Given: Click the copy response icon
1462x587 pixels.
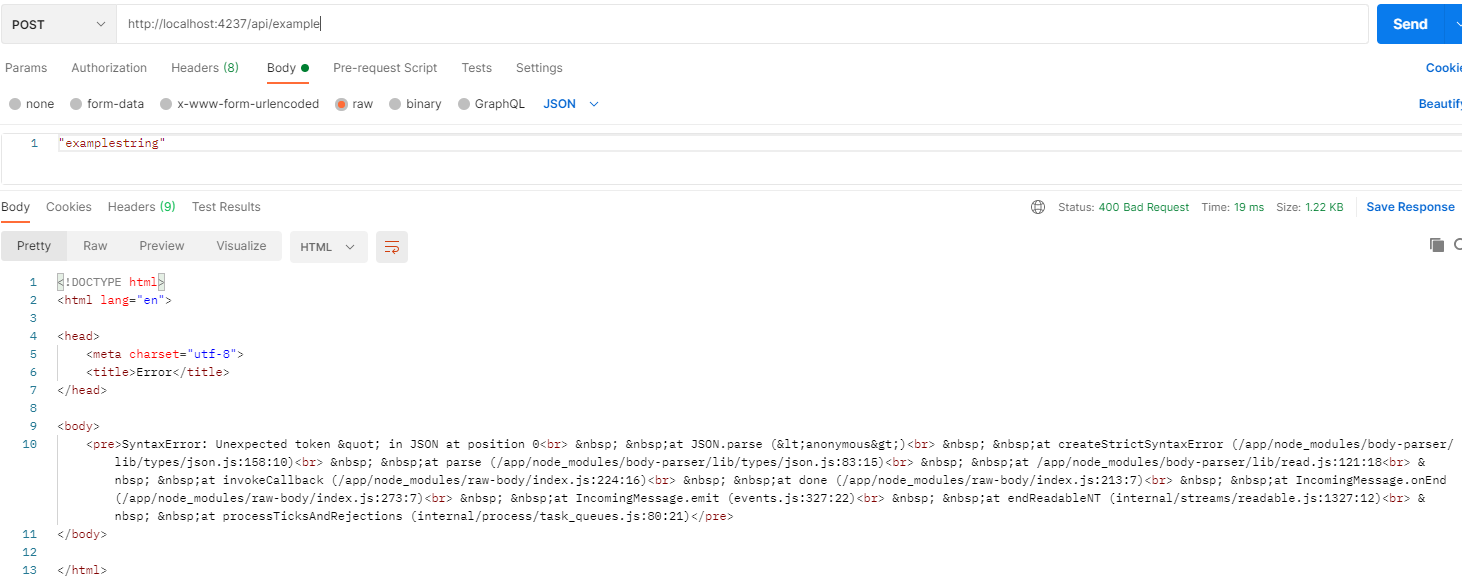Looking at the screenshot, I should coord(1437,245).
